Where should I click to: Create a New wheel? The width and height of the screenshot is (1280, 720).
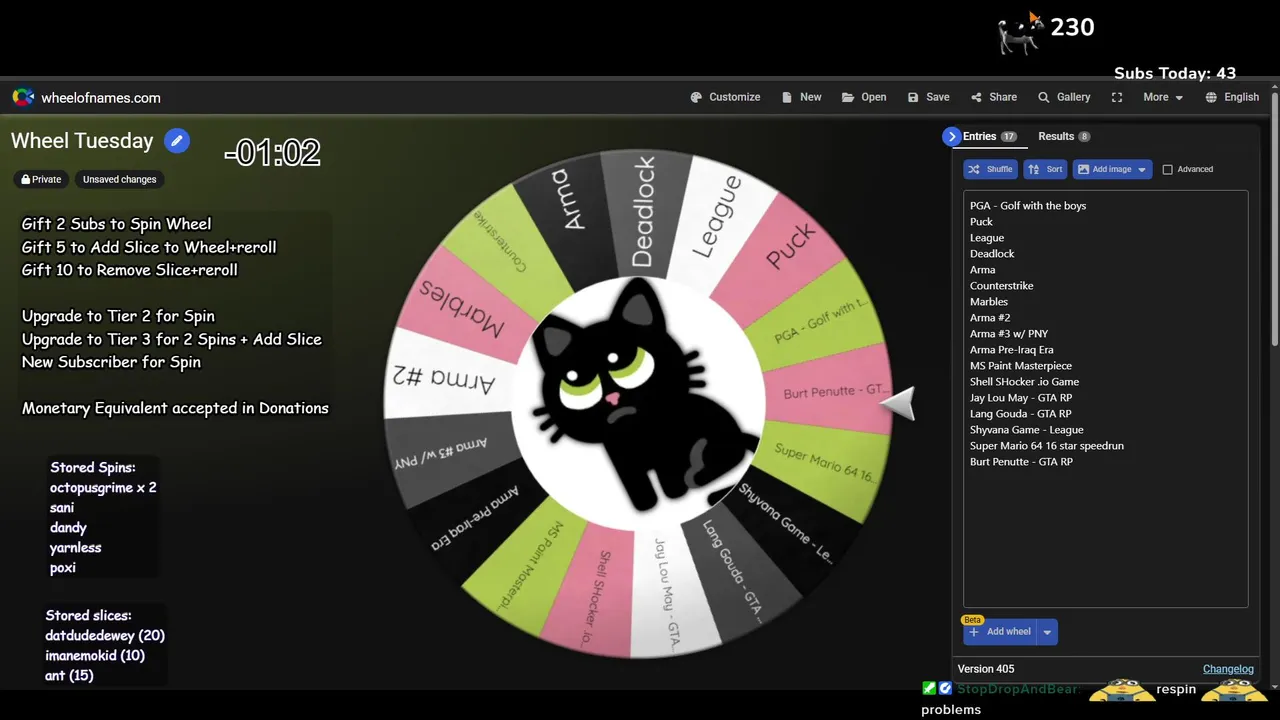click(x=801, y=97)
